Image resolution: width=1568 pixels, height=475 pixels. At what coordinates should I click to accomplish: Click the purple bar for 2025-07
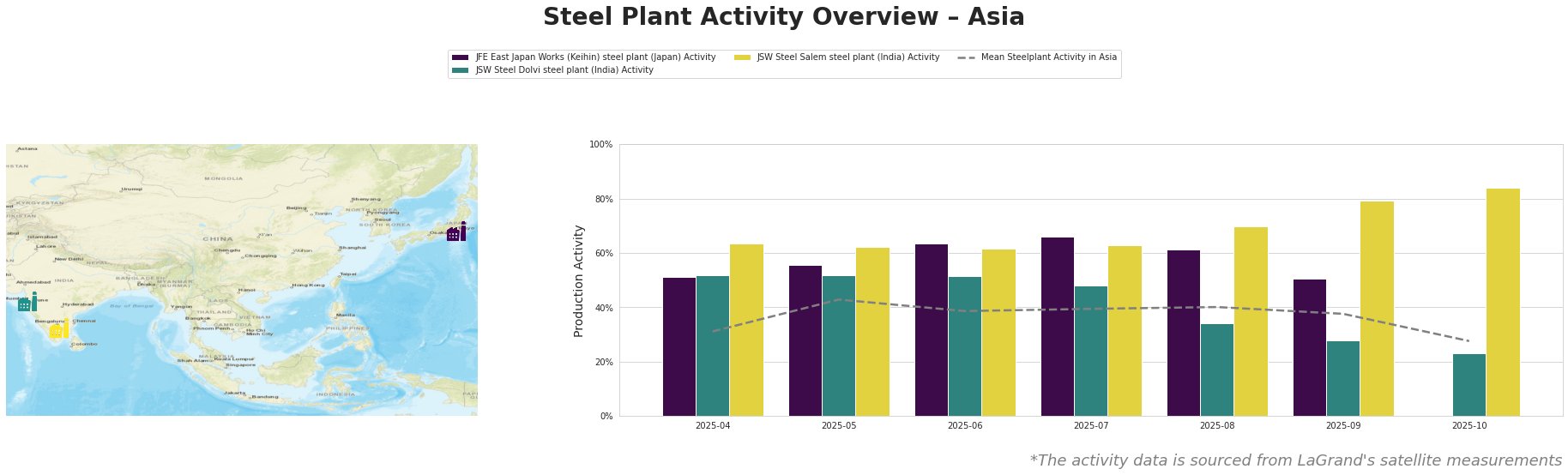(1057, 327)
